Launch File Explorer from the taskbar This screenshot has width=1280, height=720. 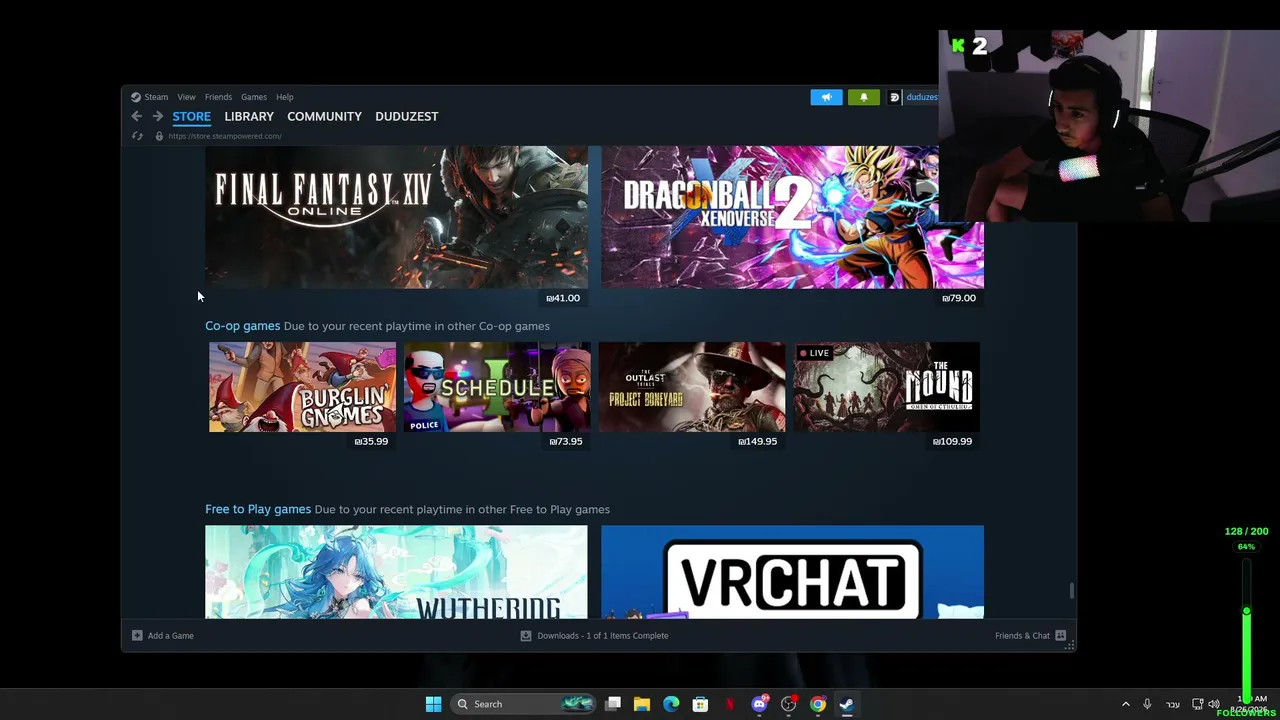pyautogui.click(x=642, y=704)
